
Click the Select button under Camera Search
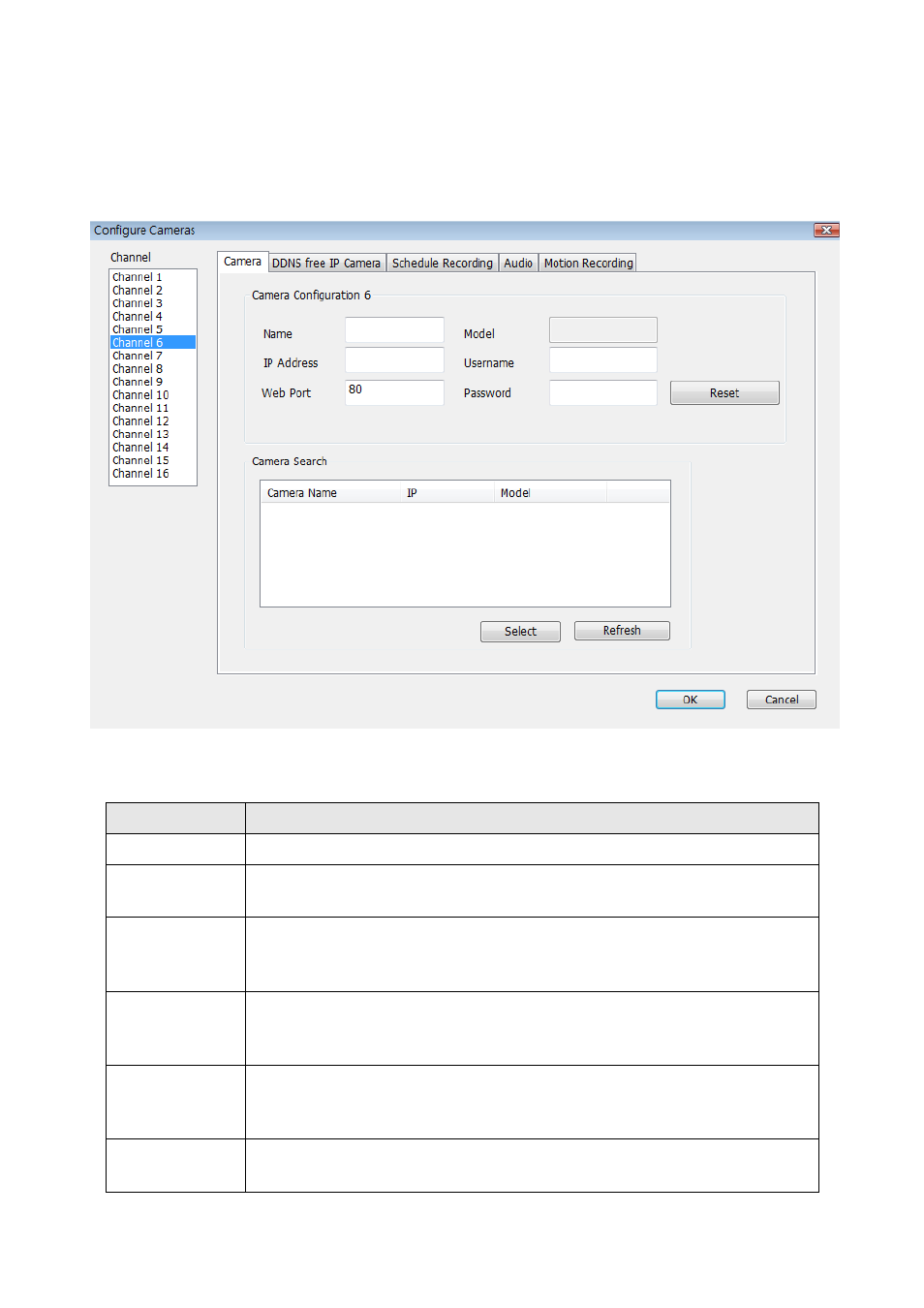(x=520, y=632)
